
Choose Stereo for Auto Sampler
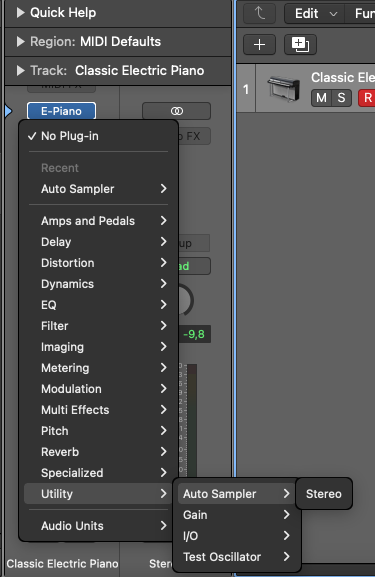(x=324, y=493)
